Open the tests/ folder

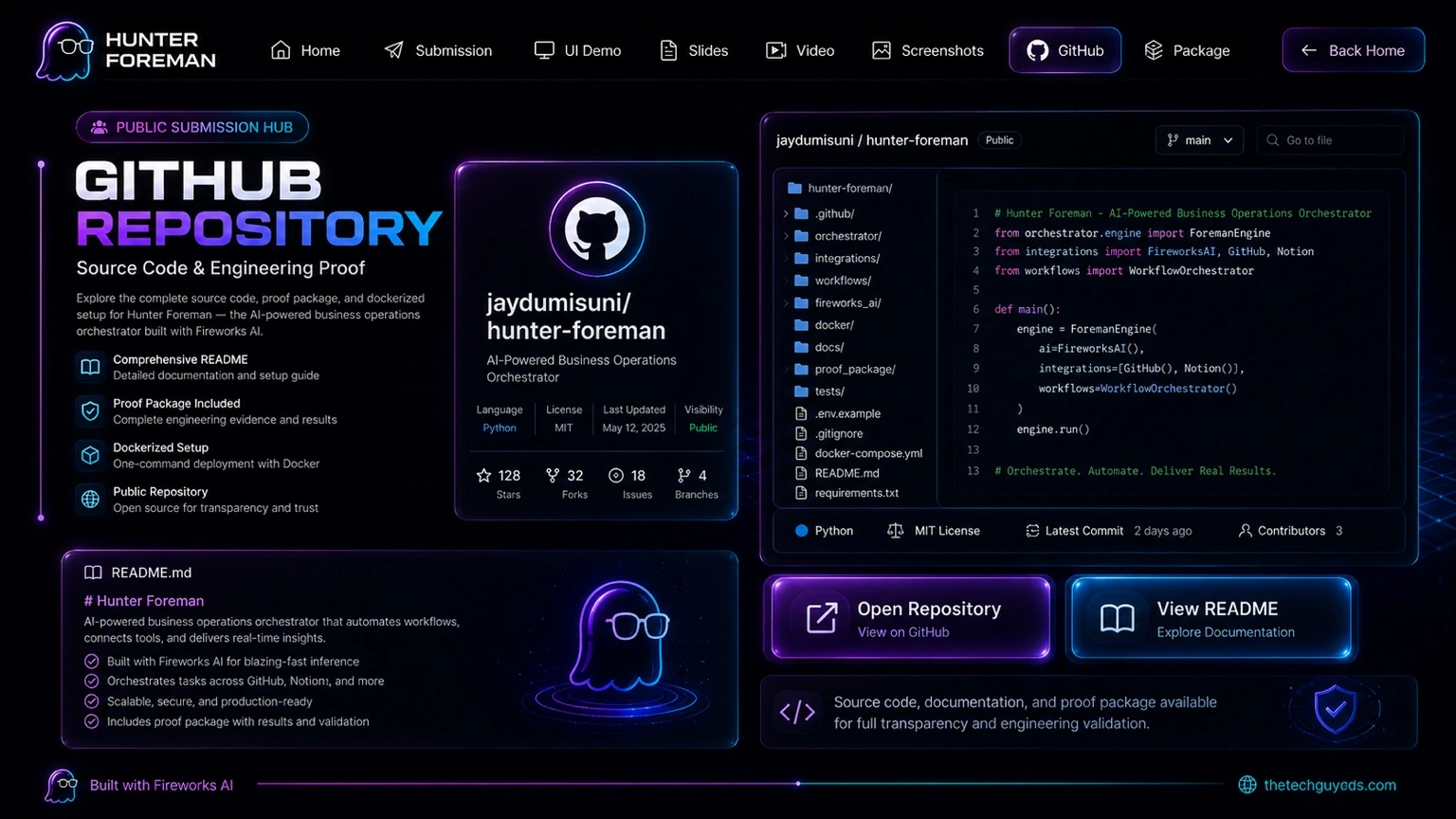(x=819, y=391)
